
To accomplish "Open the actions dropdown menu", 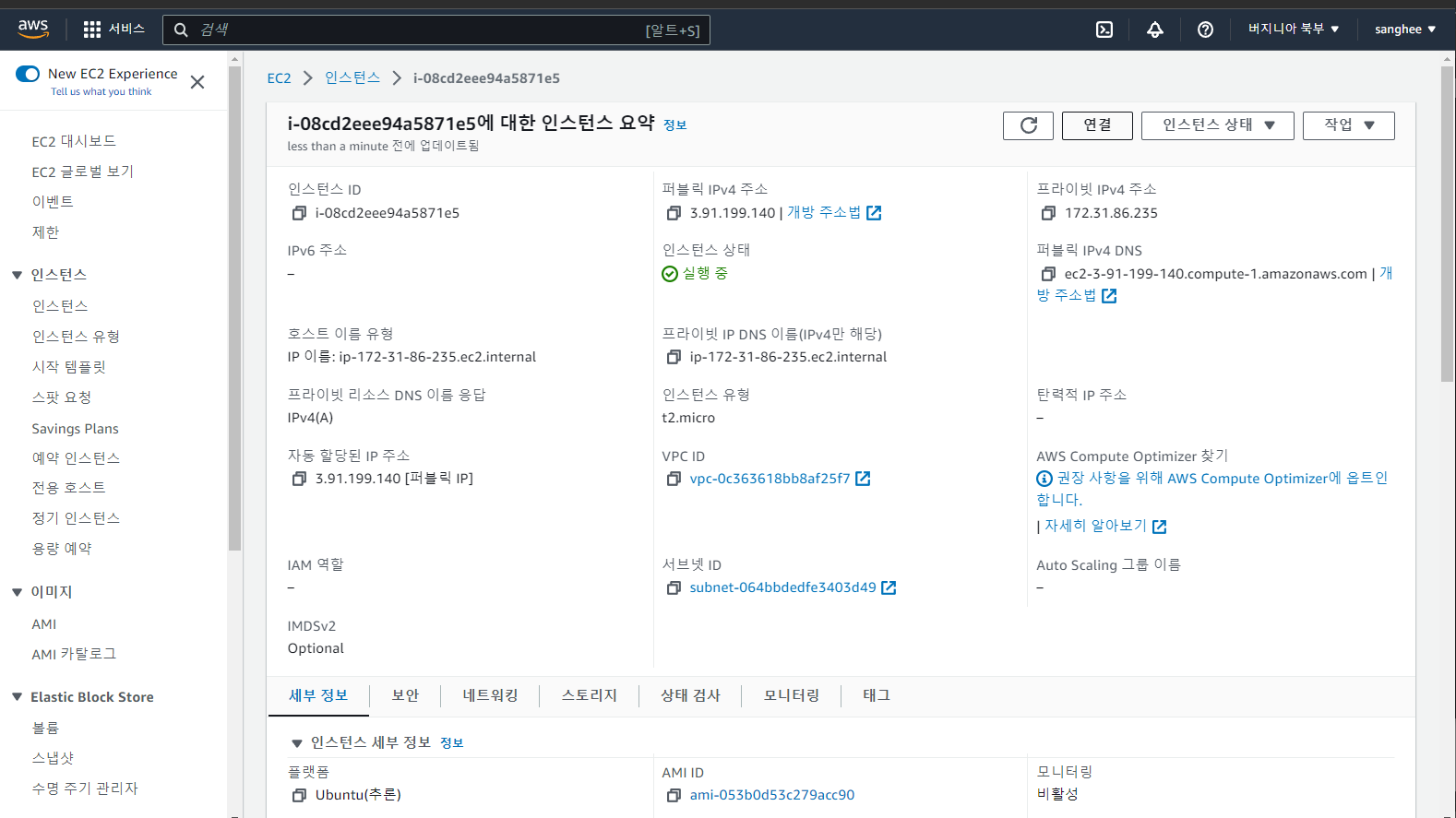I will (x=1349, y=125).
